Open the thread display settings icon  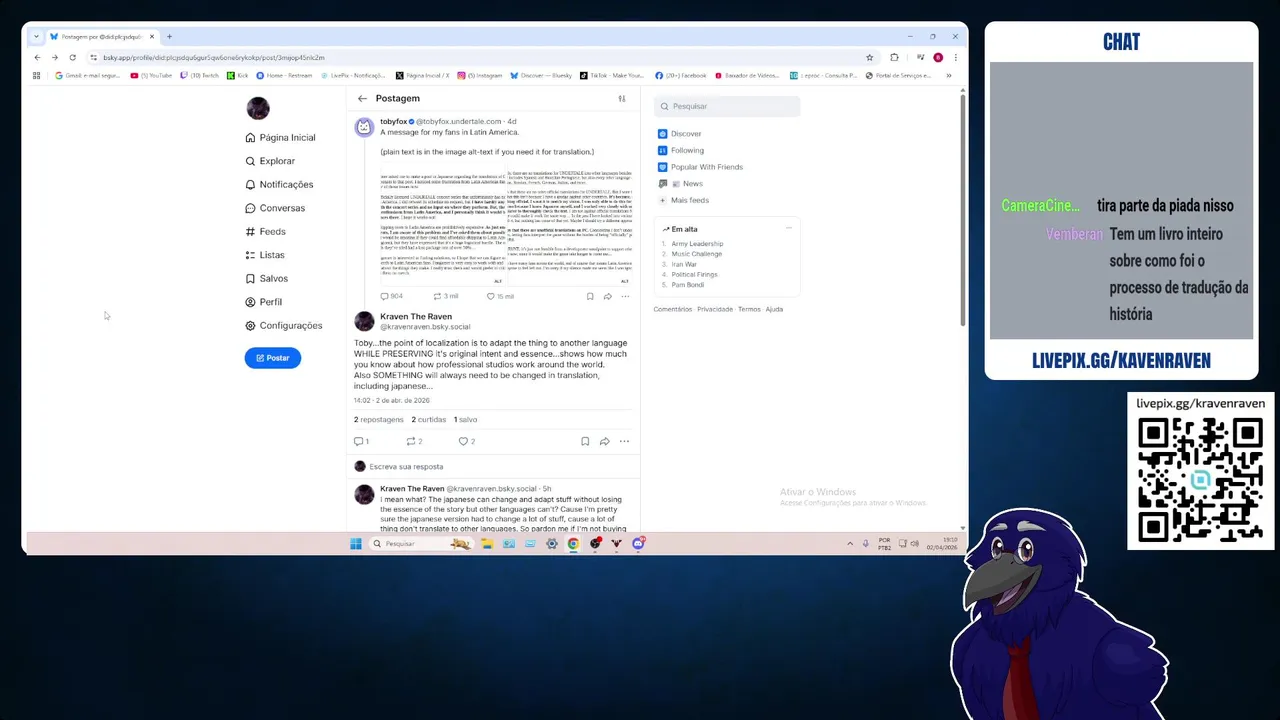pyautogui.click(x=621, y=98)
